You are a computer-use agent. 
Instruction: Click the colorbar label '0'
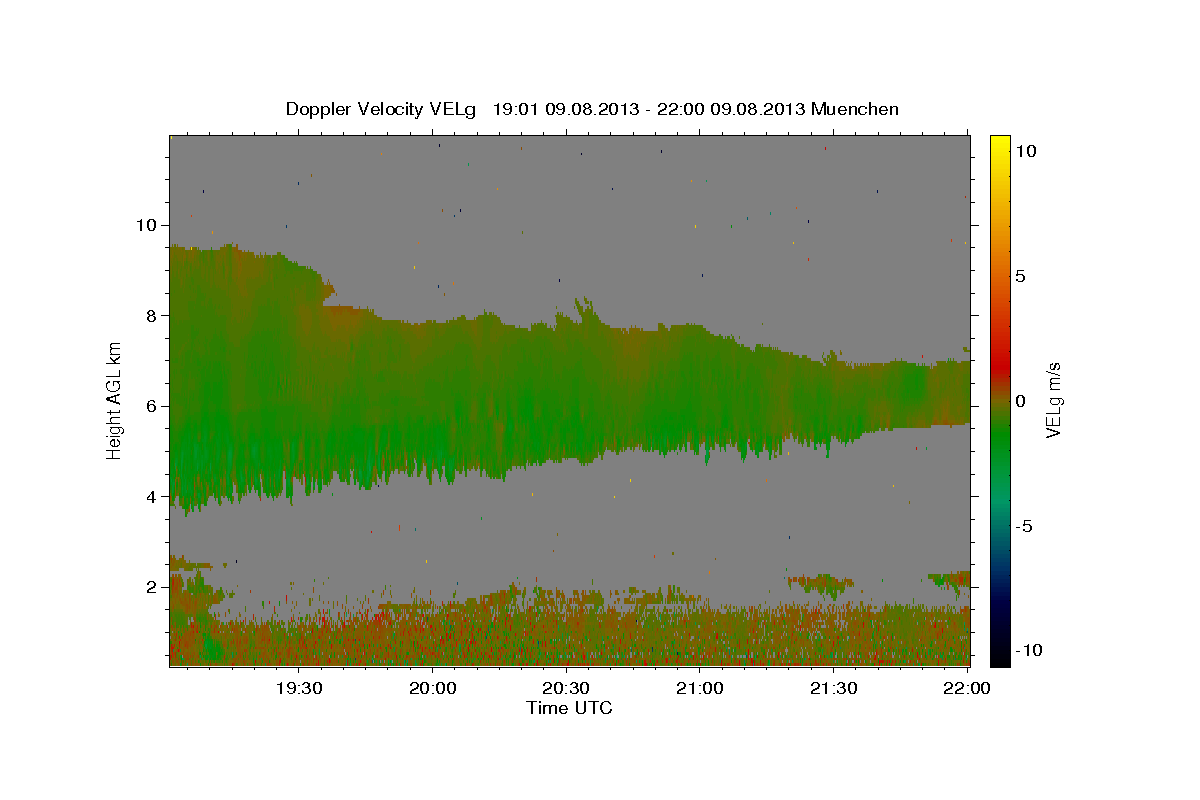tap(1020, 401)
